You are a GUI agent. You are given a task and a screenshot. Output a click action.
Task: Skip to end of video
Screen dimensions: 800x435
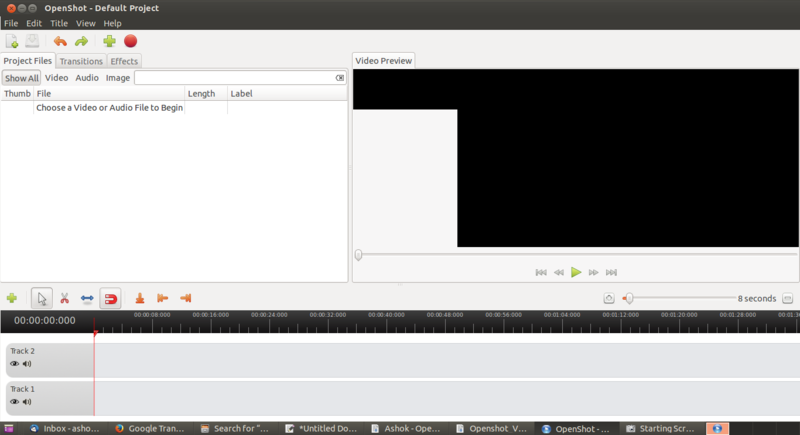[611, 272]
